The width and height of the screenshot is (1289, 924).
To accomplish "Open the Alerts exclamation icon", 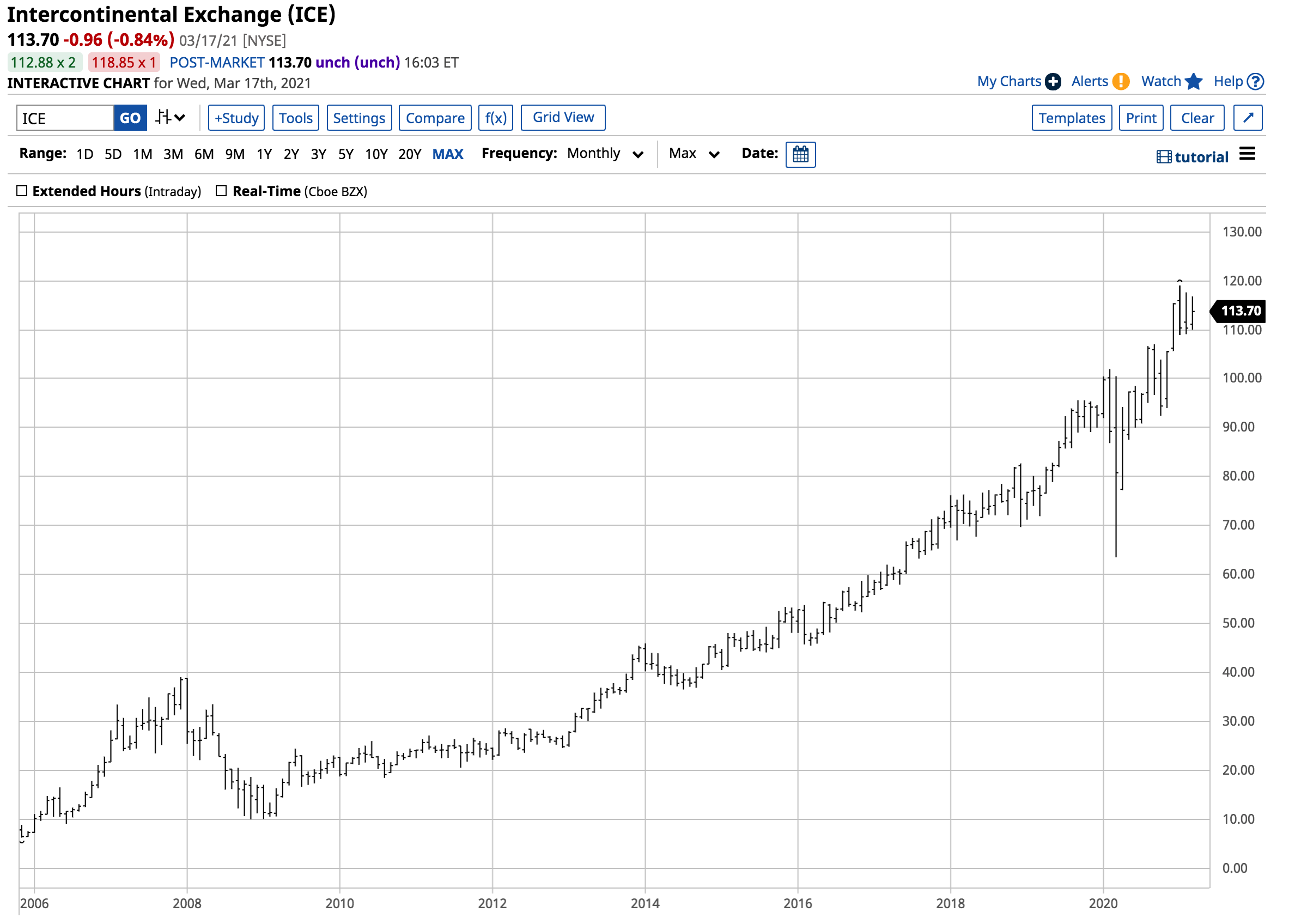I will [1120, 82].
